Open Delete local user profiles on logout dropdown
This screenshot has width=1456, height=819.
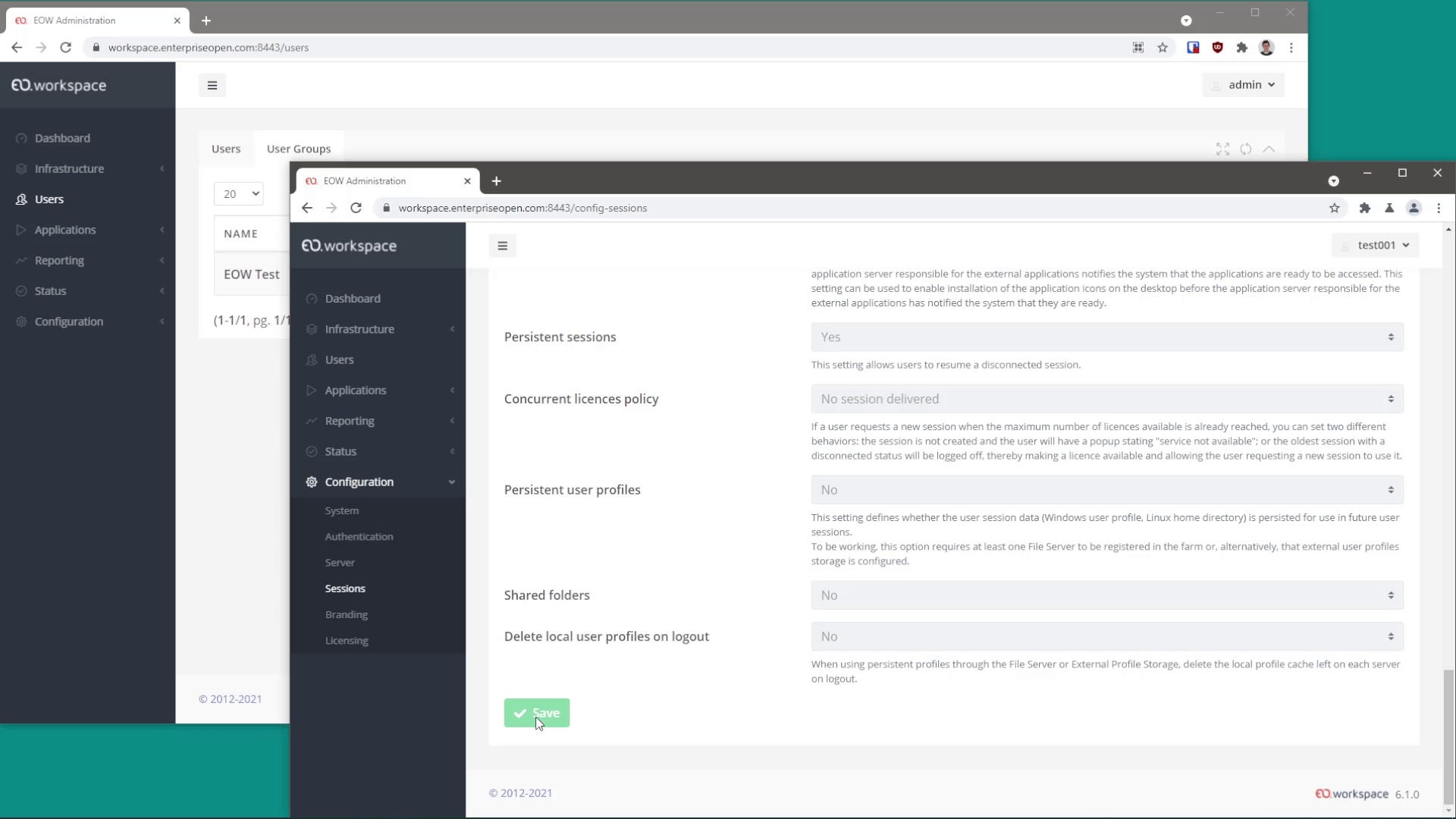(x=1106, y=637)
